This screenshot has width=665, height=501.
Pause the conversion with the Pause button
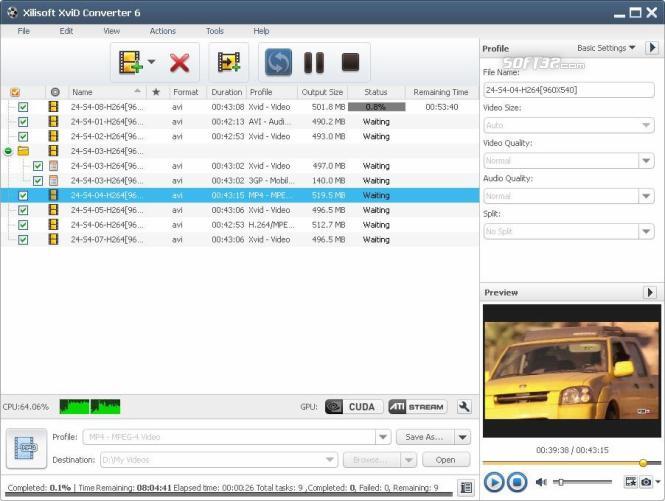point(314,62)
